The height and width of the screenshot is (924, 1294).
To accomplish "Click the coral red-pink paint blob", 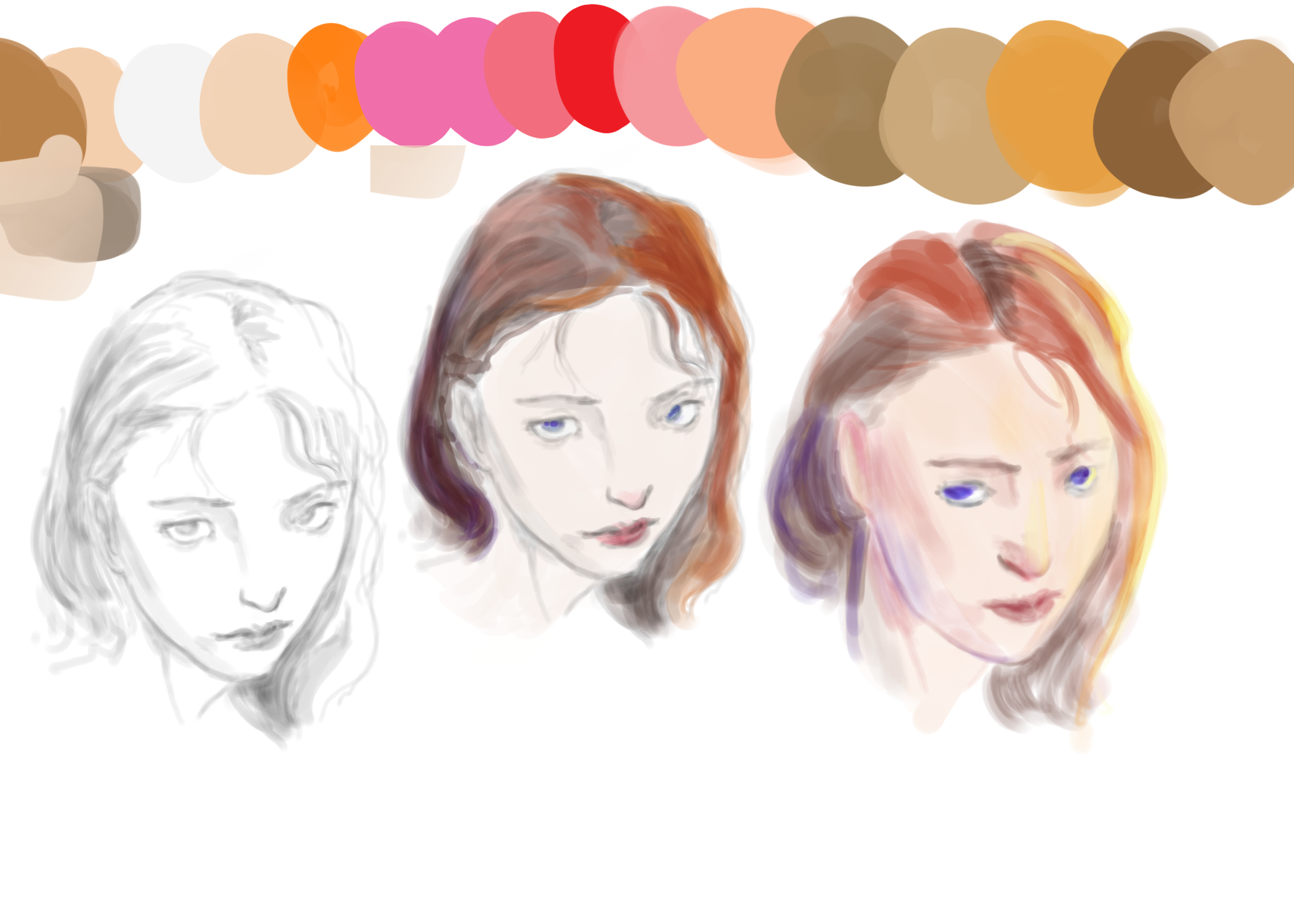I will (524, 74).
